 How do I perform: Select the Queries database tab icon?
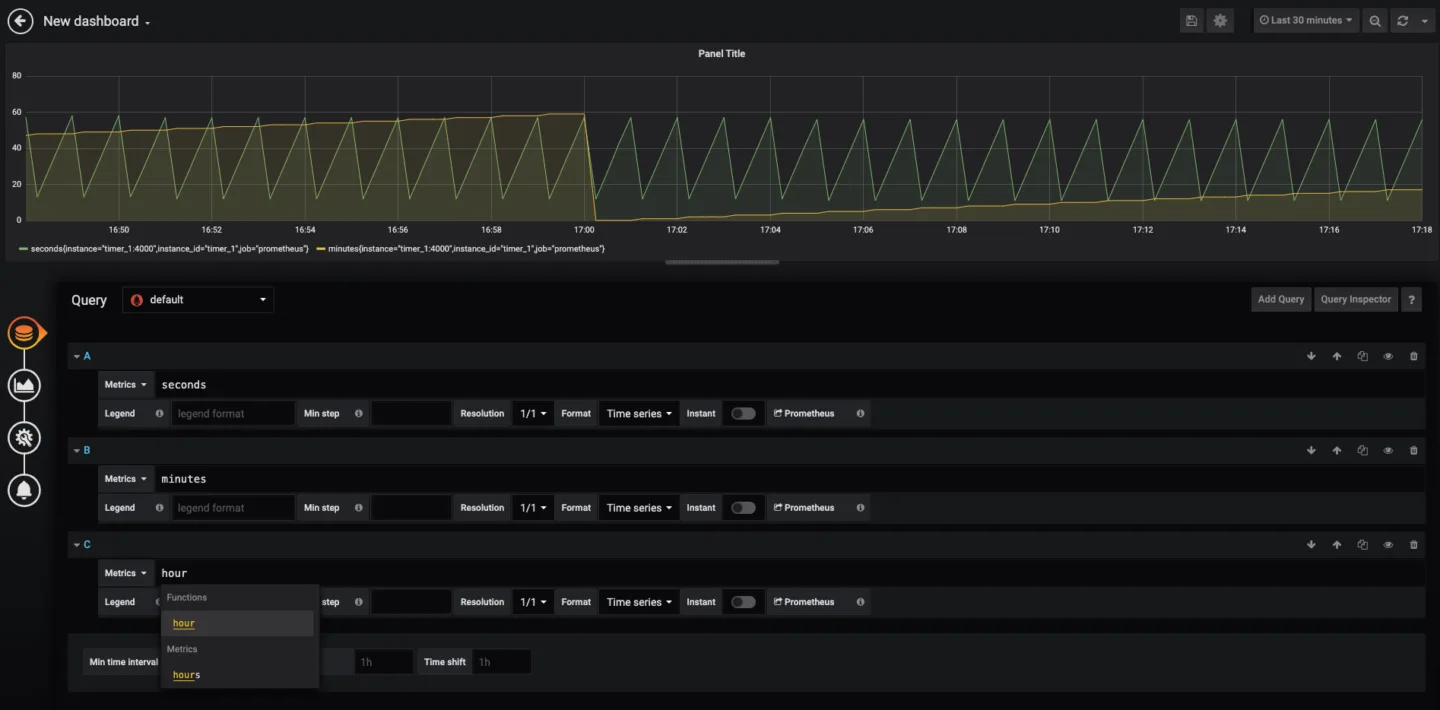pos(24,333)
